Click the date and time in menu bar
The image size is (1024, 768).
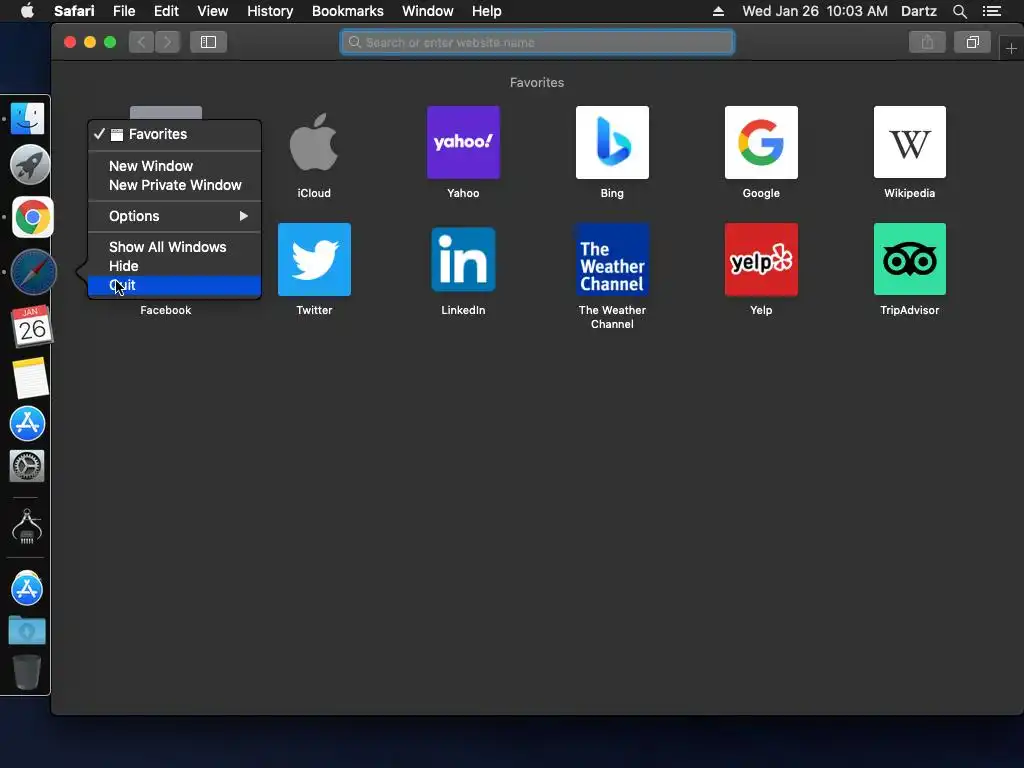click(815, 11)
